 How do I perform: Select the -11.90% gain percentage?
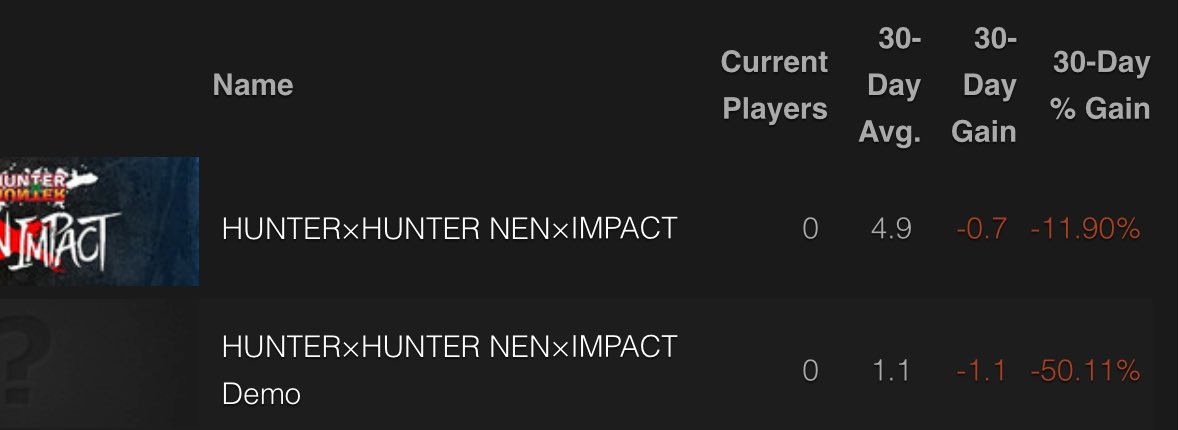[x=1085, y=229]
